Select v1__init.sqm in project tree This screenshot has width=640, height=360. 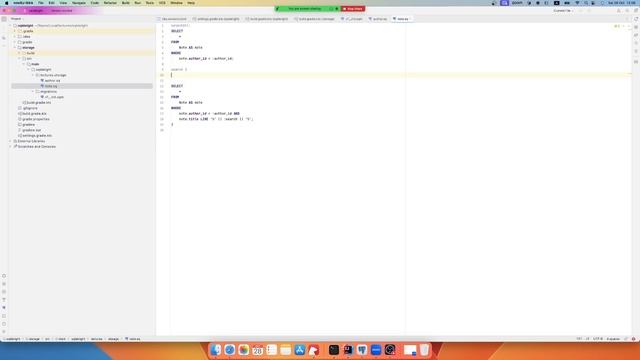54,97
